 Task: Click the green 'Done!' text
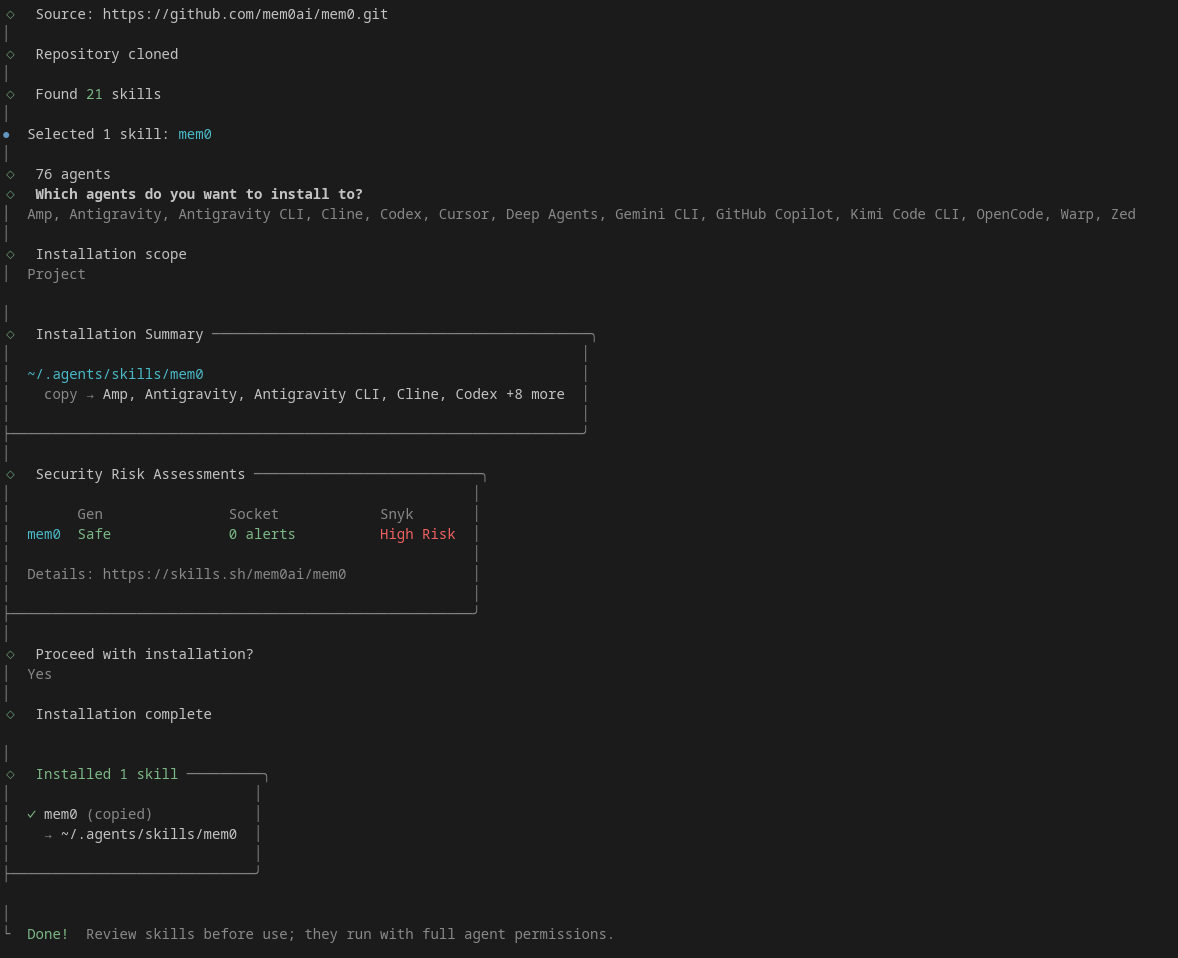click(47, 934)
